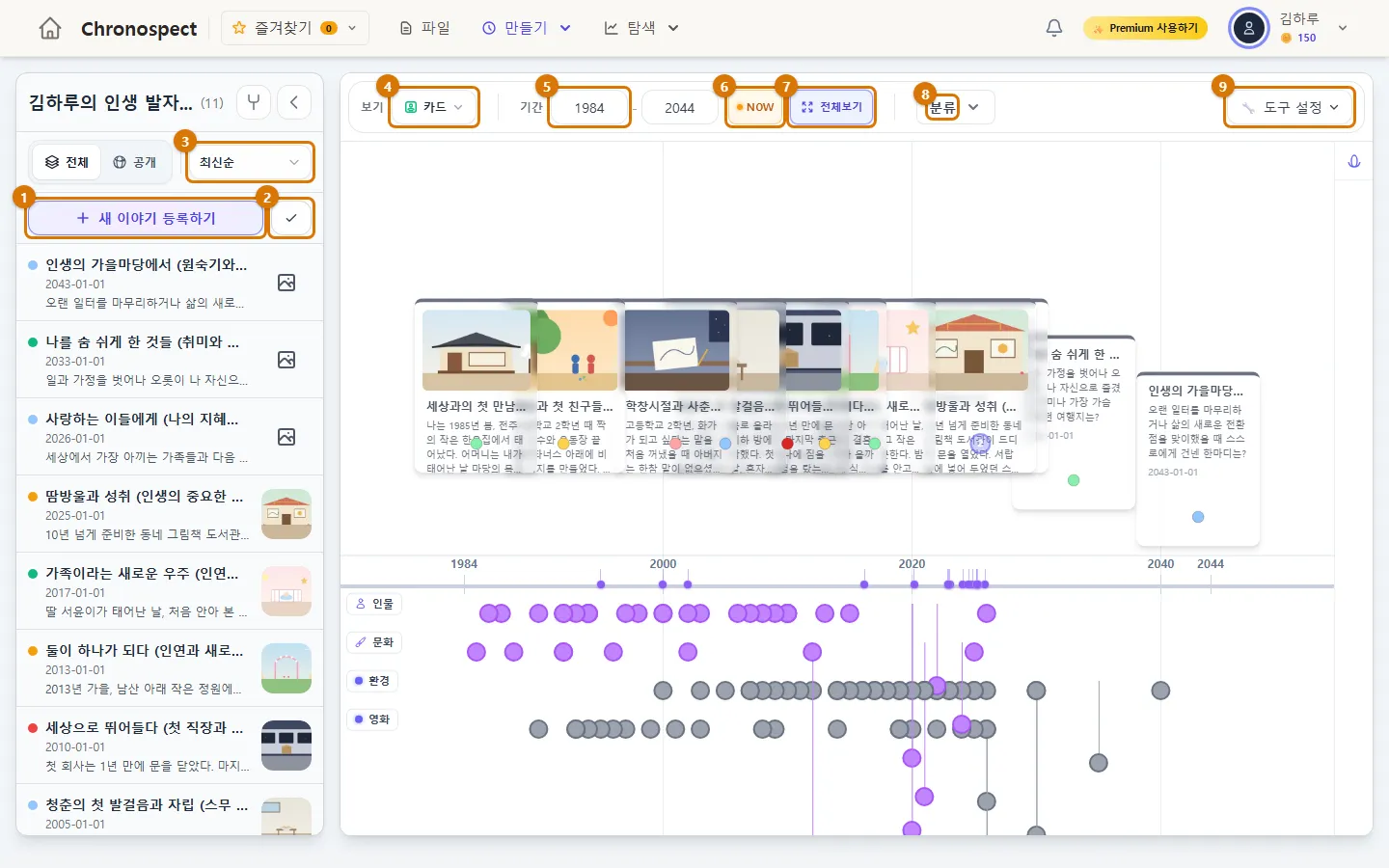Toggle the NOW button
The height and width of the screenshot is (868, 1389).
click(754, 107)
